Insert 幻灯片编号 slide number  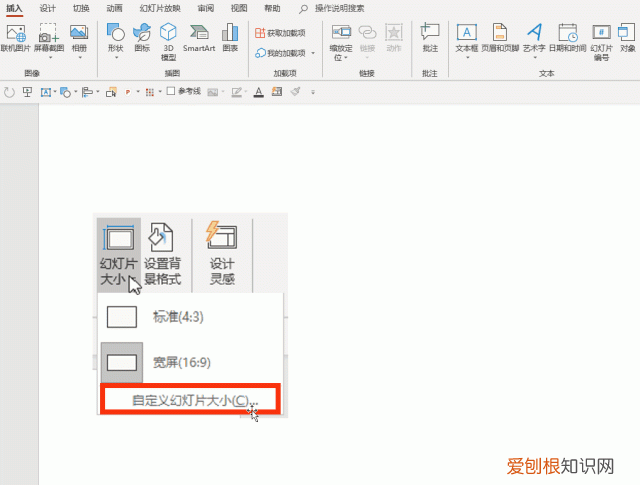pos(602,42)
